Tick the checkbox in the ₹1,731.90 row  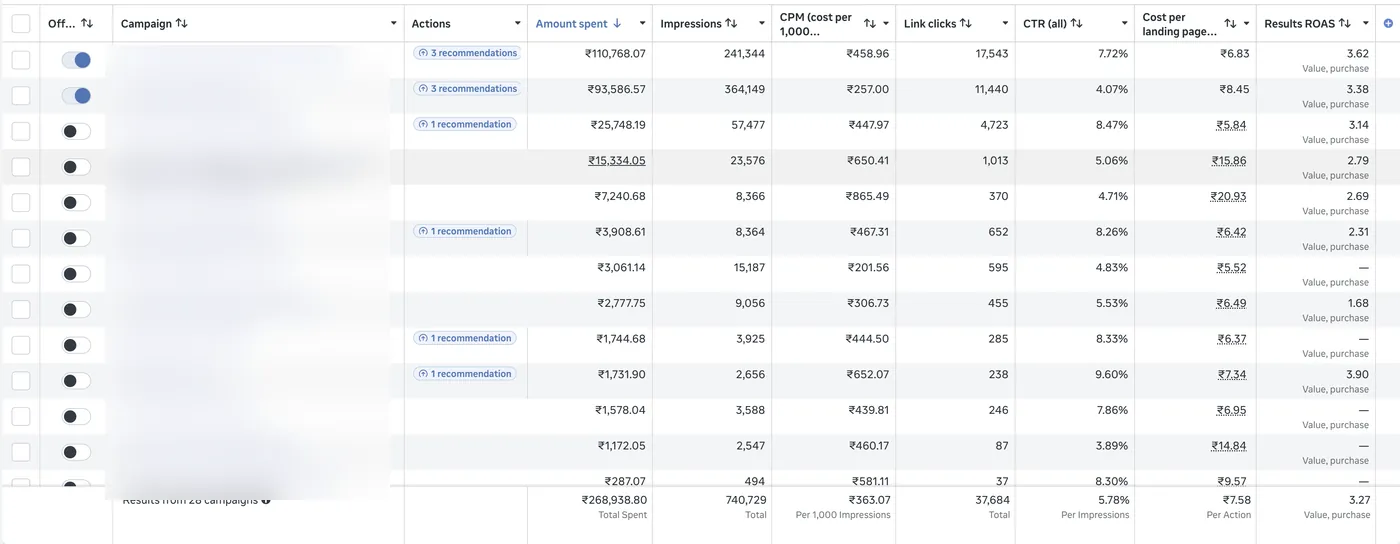tap(21, 381)
